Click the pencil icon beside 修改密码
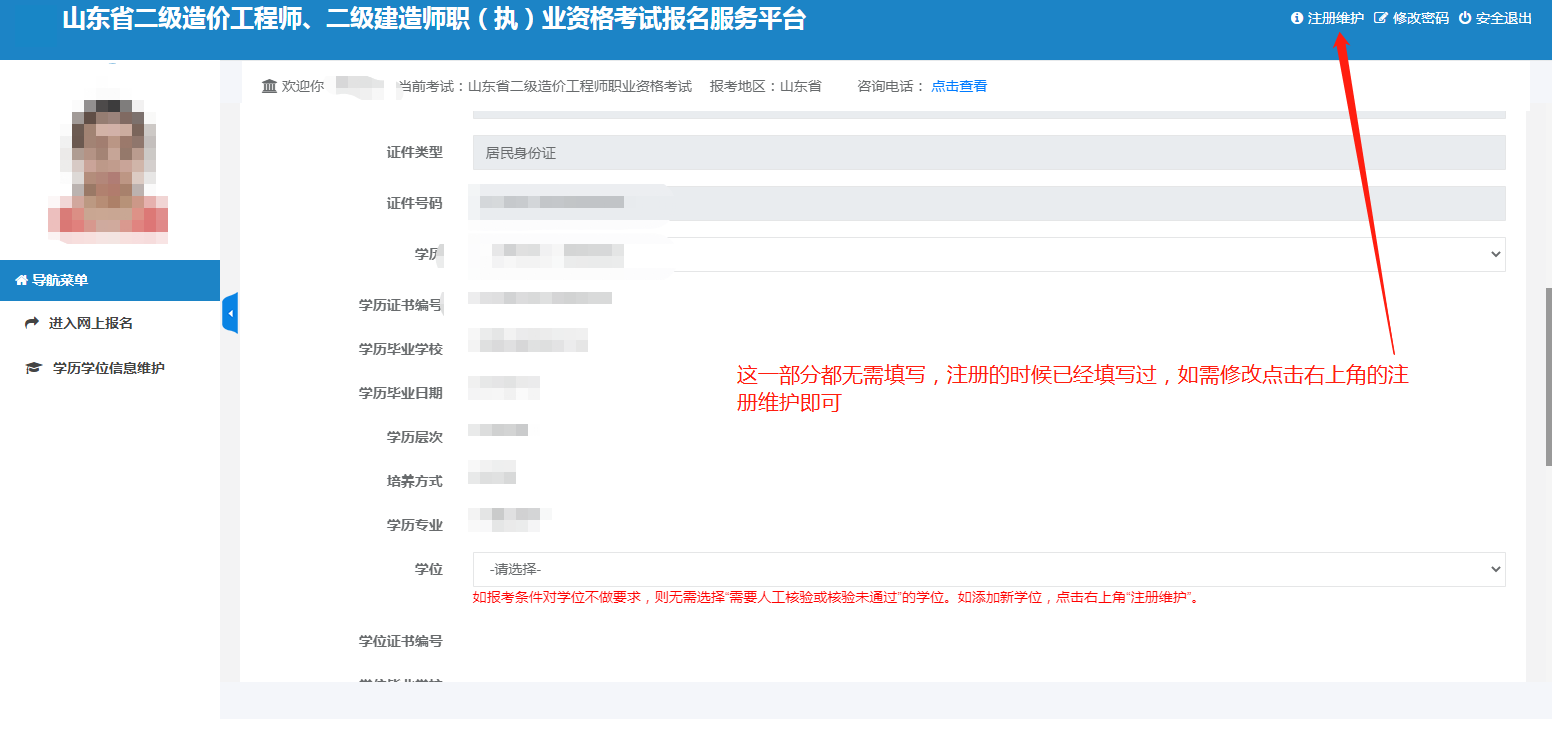Image resolution: width=1552 pixels, height=729 pixels. point(1381,18)
